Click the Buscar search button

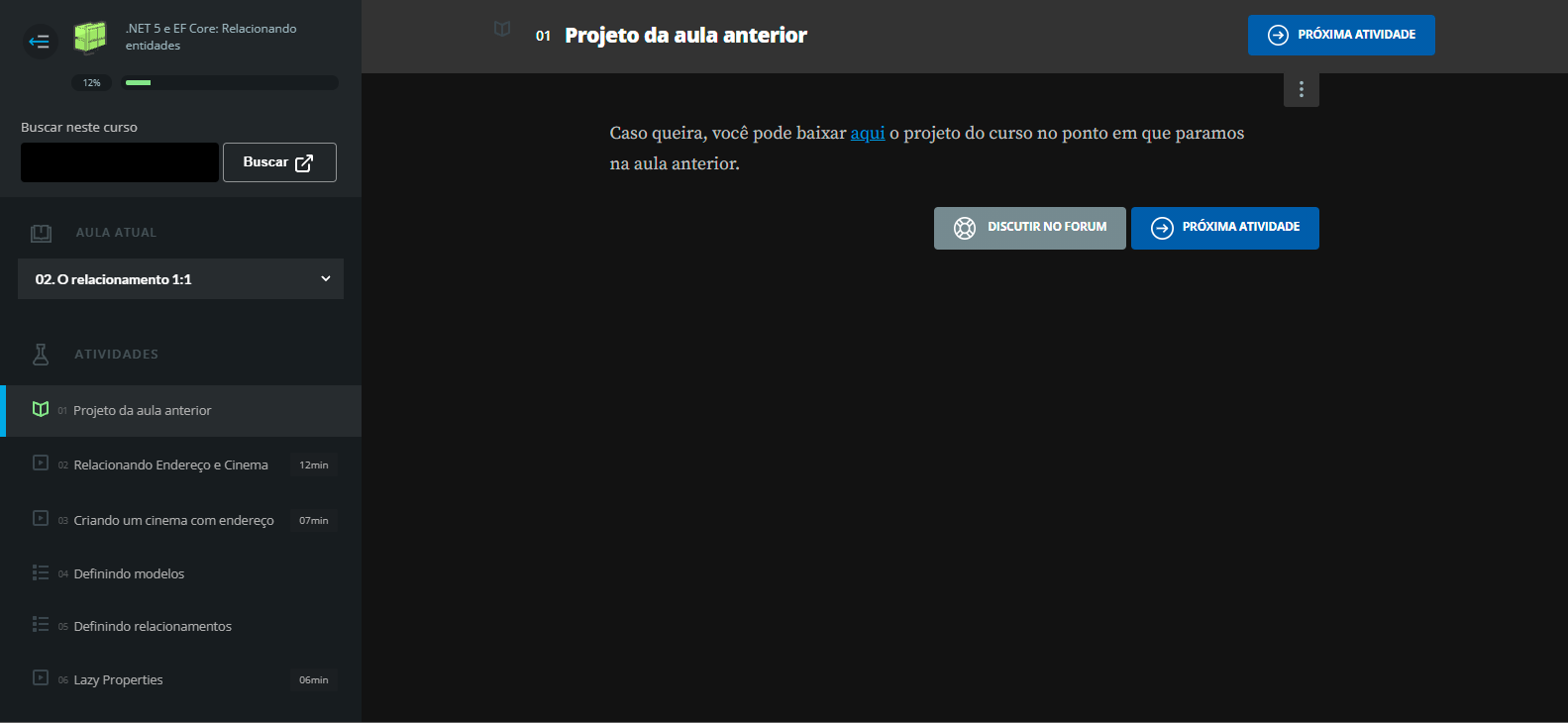(x=279, y=162)
